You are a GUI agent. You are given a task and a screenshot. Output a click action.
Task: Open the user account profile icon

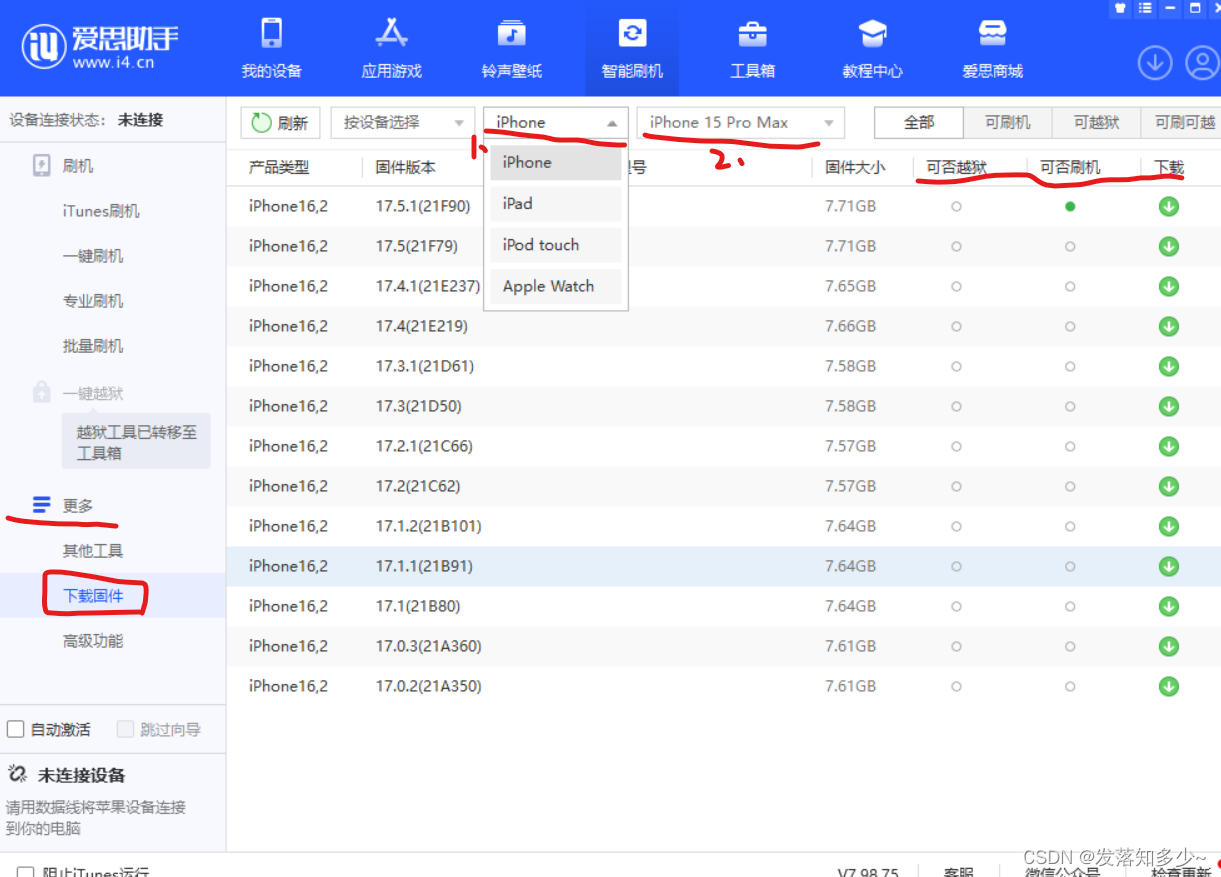(x=1202, y=63)
